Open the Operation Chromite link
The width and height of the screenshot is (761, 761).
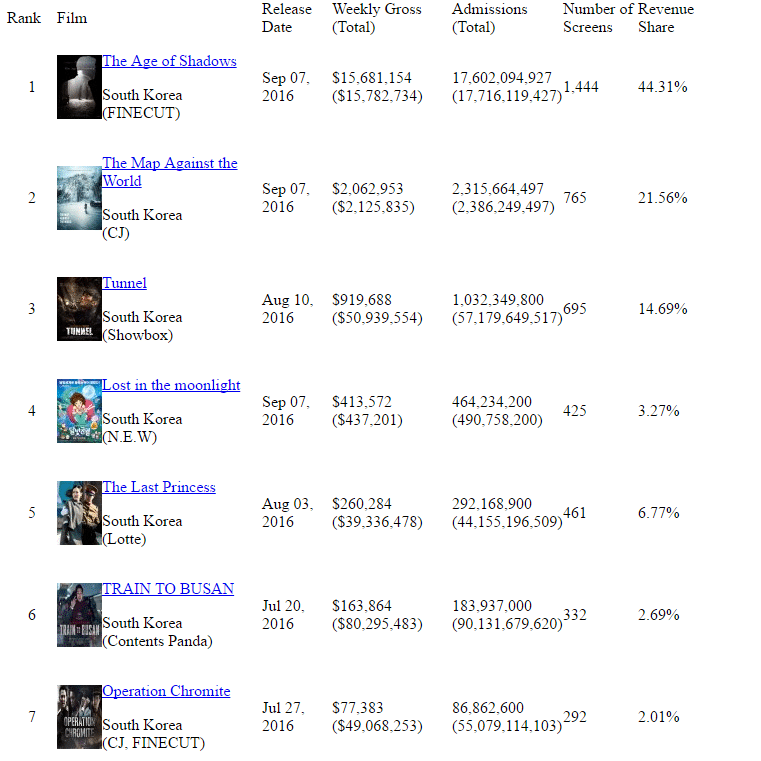166,691
